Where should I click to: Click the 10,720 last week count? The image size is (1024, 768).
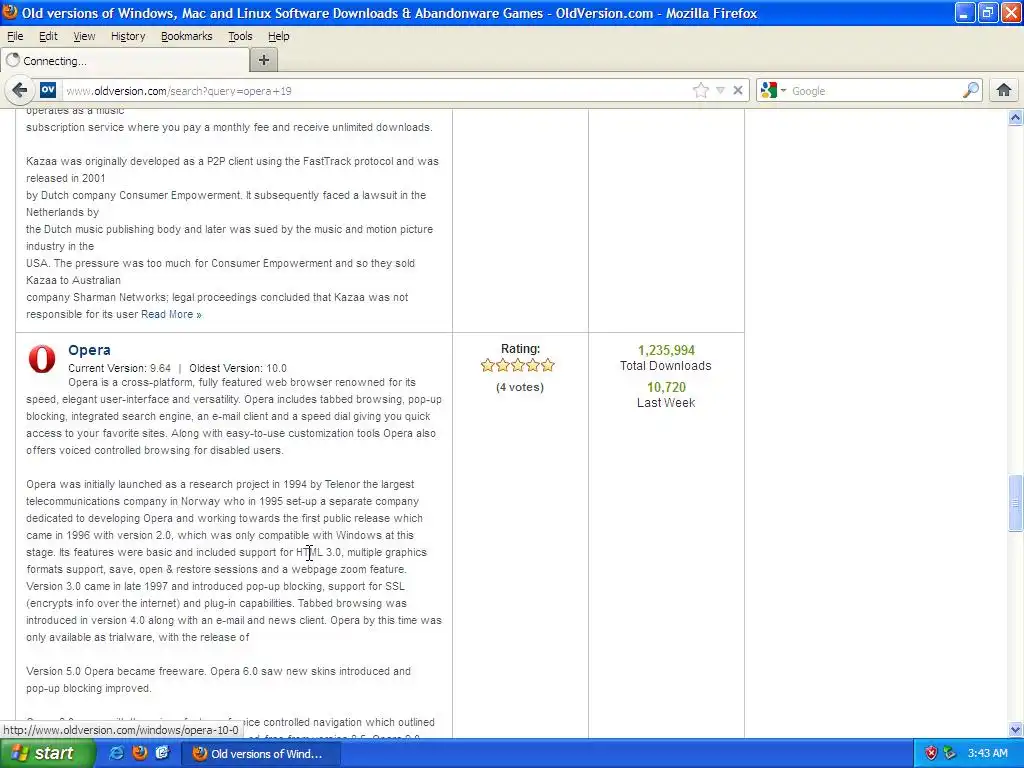tap(666, 387)
